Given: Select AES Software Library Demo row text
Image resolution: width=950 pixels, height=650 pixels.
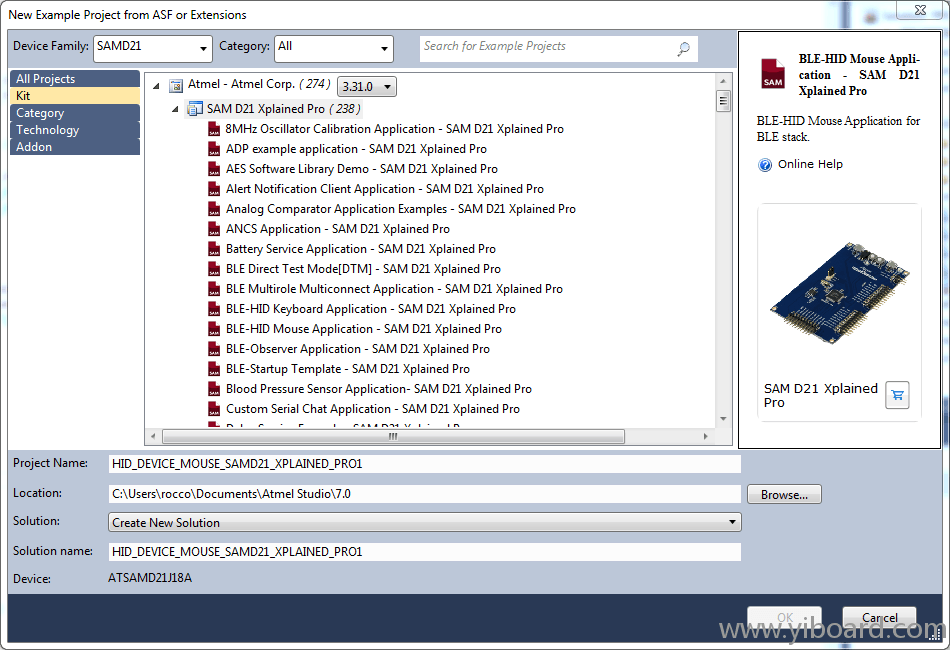Looking at the screenshot, I should 362,169.
